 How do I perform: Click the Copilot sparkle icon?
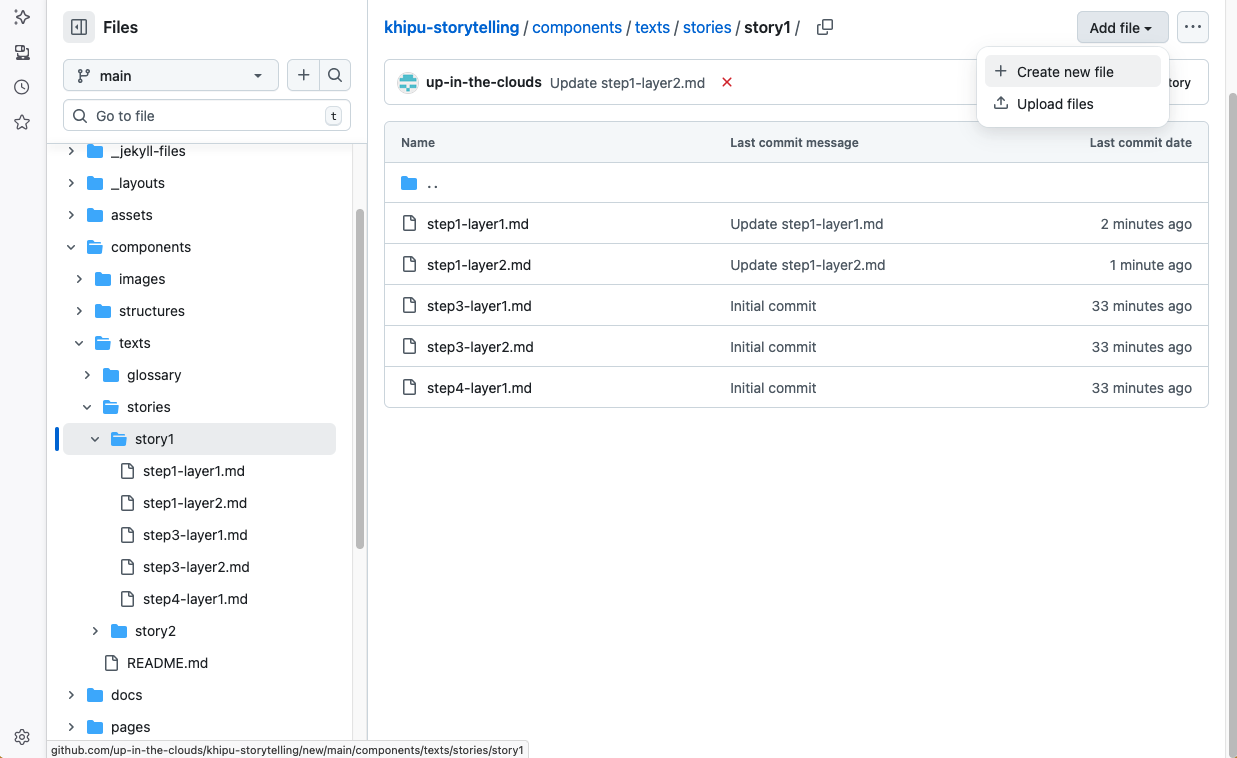22,17
